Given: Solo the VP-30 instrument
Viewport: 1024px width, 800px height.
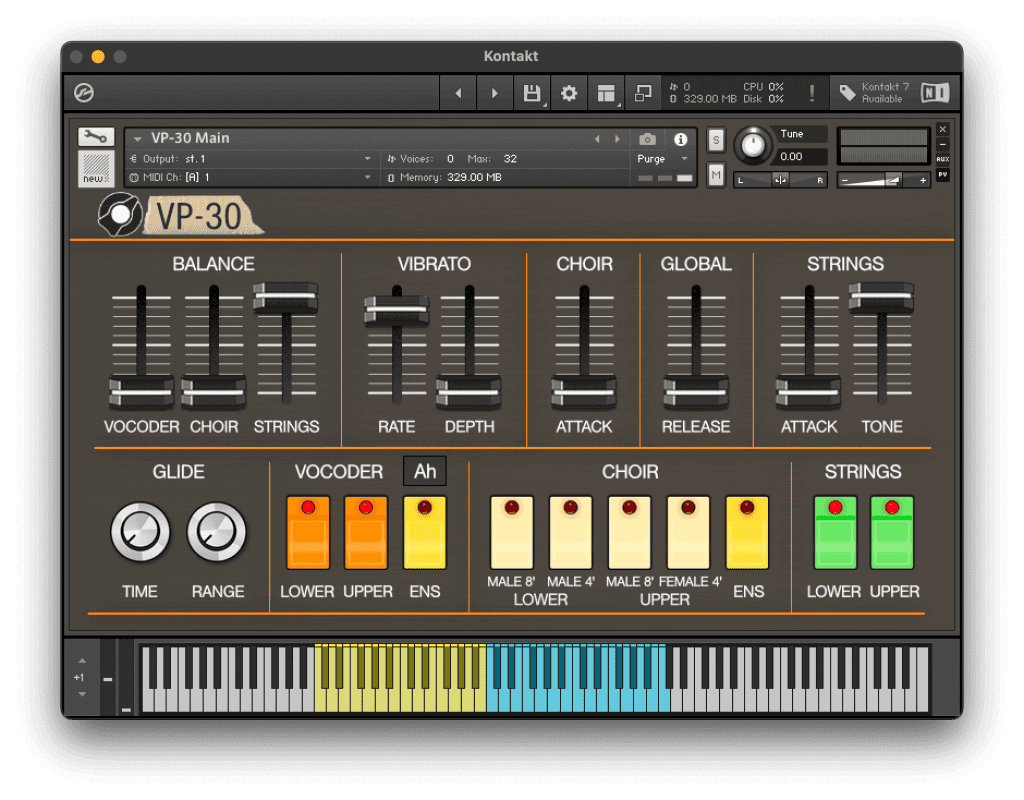Looking at the screenshot, I should point(716,140).
